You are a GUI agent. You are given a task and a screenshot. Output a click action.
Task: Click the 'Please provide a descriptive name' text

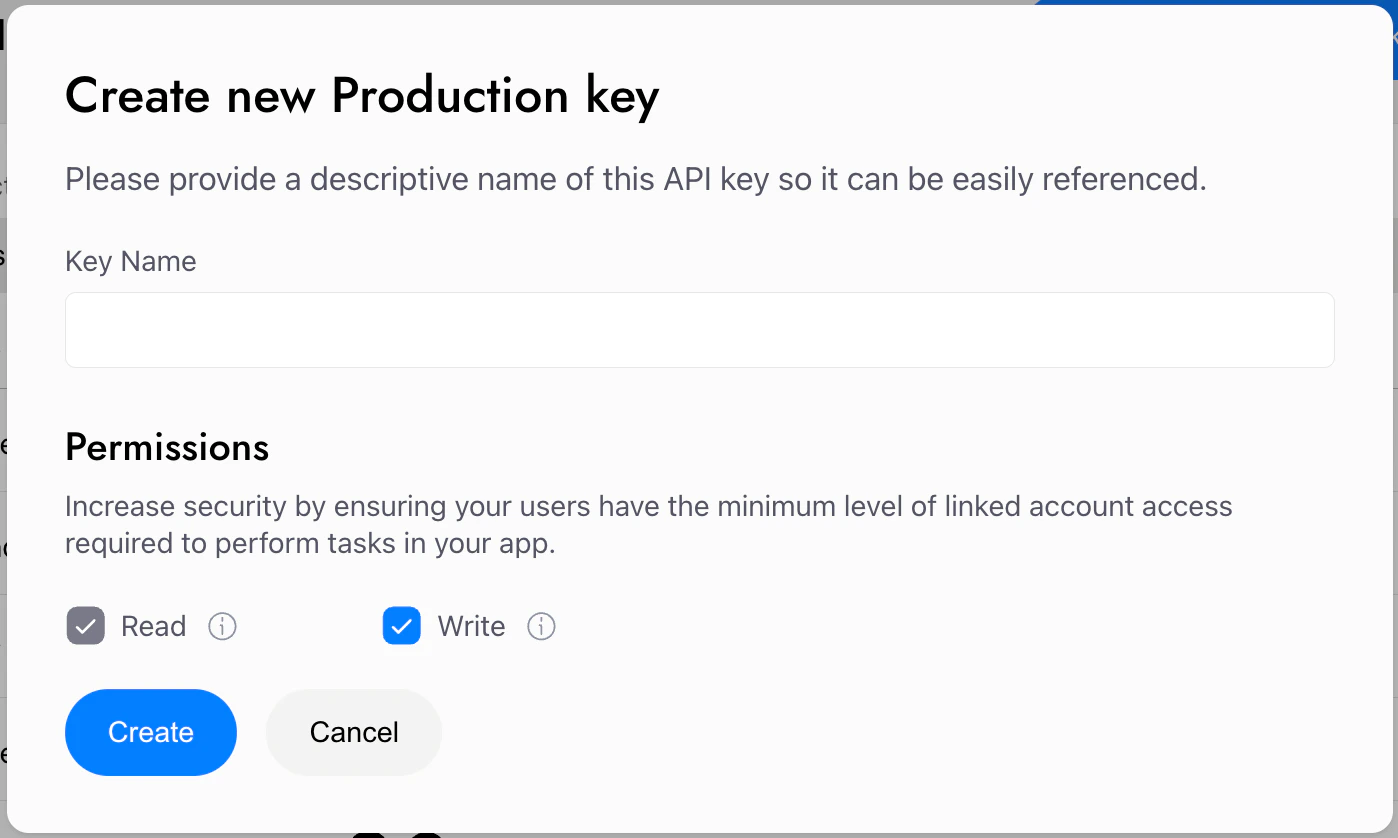coord(300,180)
